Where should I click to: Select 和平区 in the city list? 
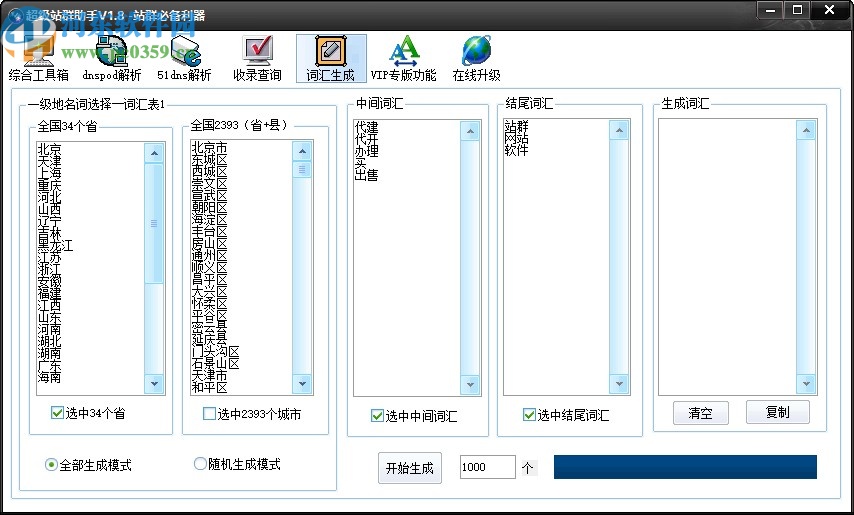pyautogui.click(x=209, y=388)
